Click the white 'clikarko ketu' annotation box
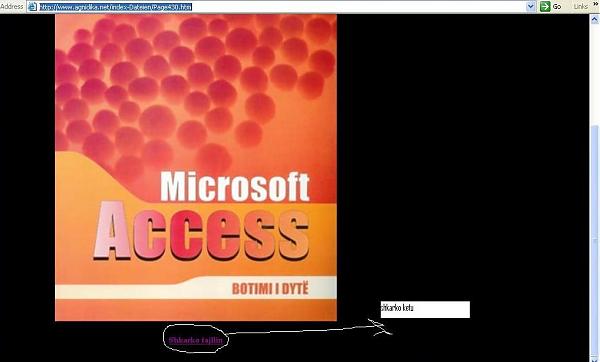The height and width of the screenshot is (362, 600). tap(425, 309)
